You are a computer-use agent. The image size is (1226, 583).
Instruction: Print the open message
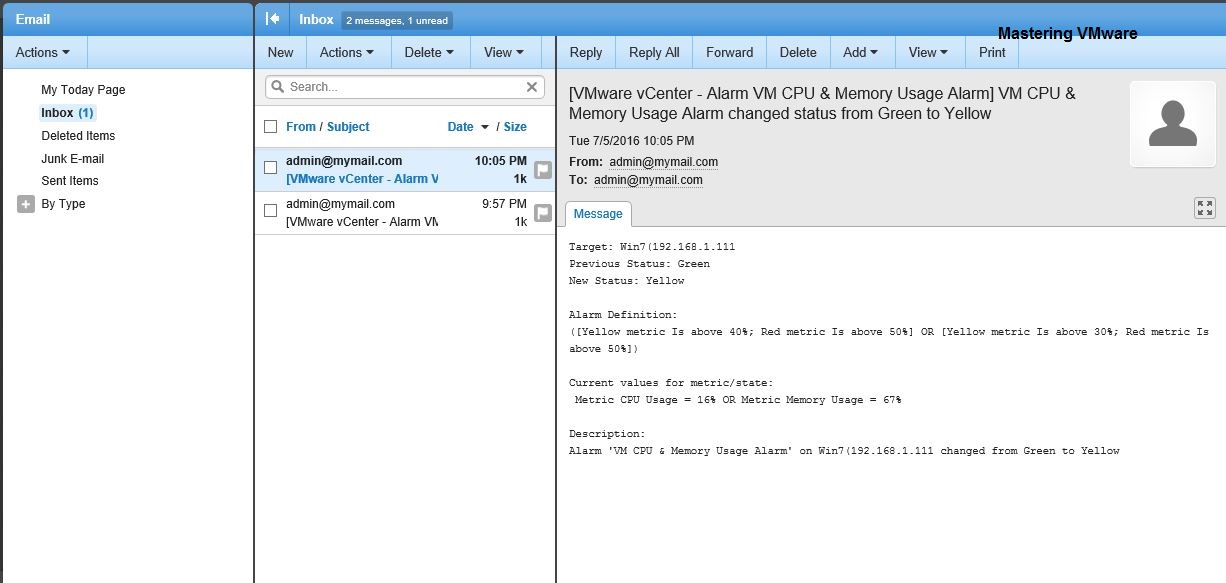point(992,52)
